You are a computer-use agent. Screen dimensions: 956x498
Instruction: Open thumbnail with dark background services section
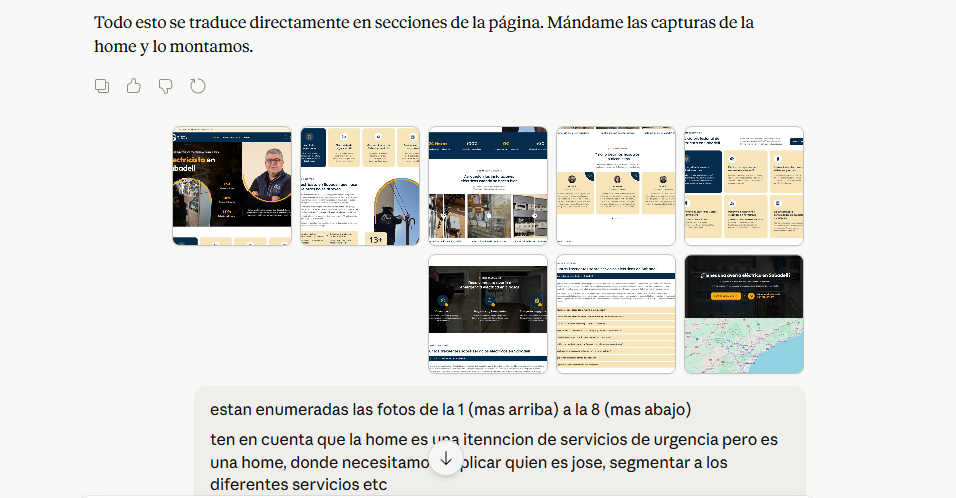pos(488,314)
